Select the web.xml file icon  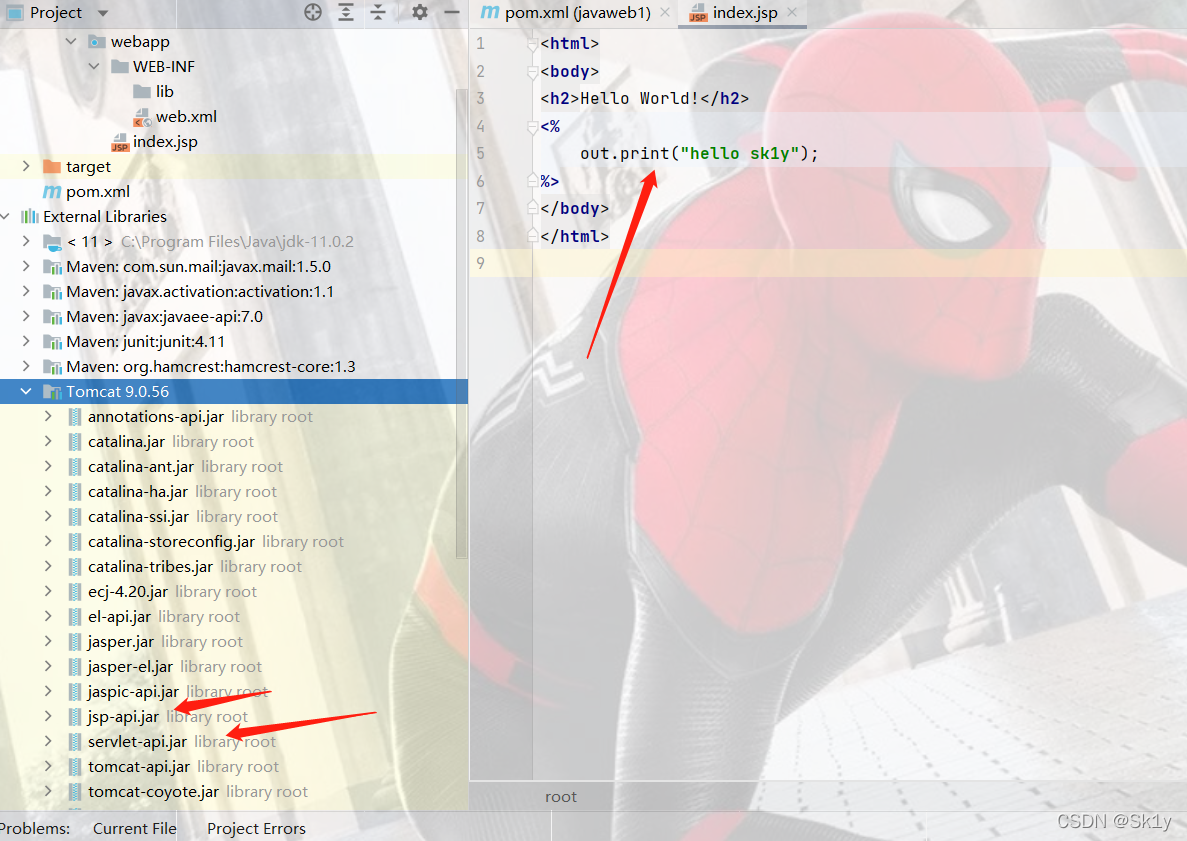point(142,117)
